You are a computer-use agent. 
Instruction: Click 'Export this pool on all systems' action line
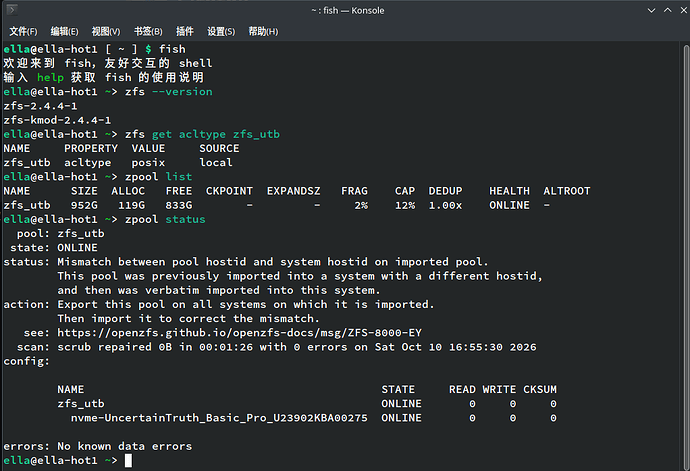(x=246, y=305)
